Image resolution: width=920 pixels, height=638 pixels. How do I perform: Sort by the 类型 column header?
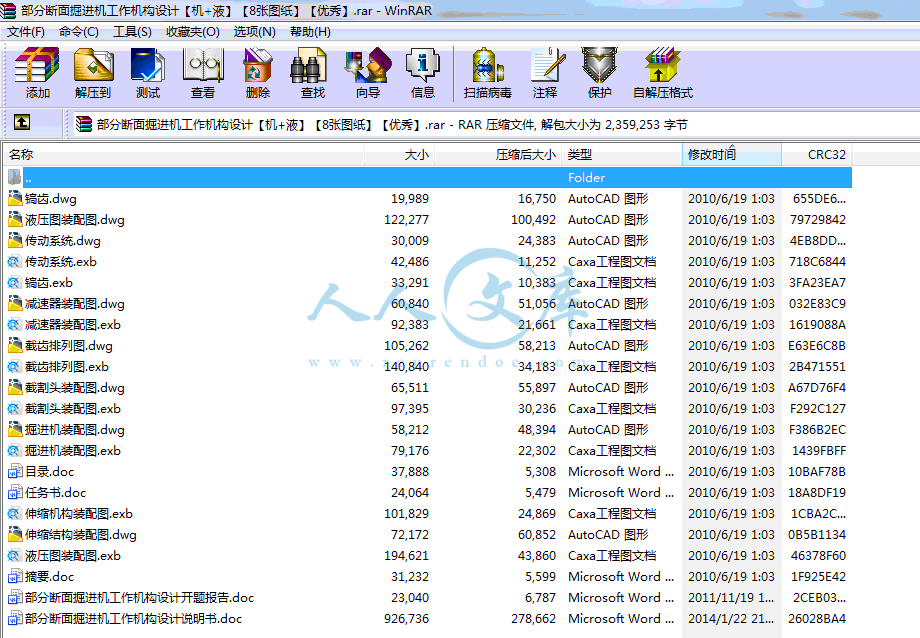621,154
